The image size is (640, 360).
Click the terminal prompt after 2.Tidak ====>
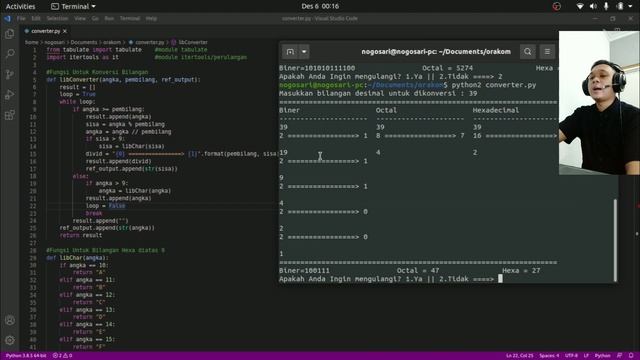[500, 279]
